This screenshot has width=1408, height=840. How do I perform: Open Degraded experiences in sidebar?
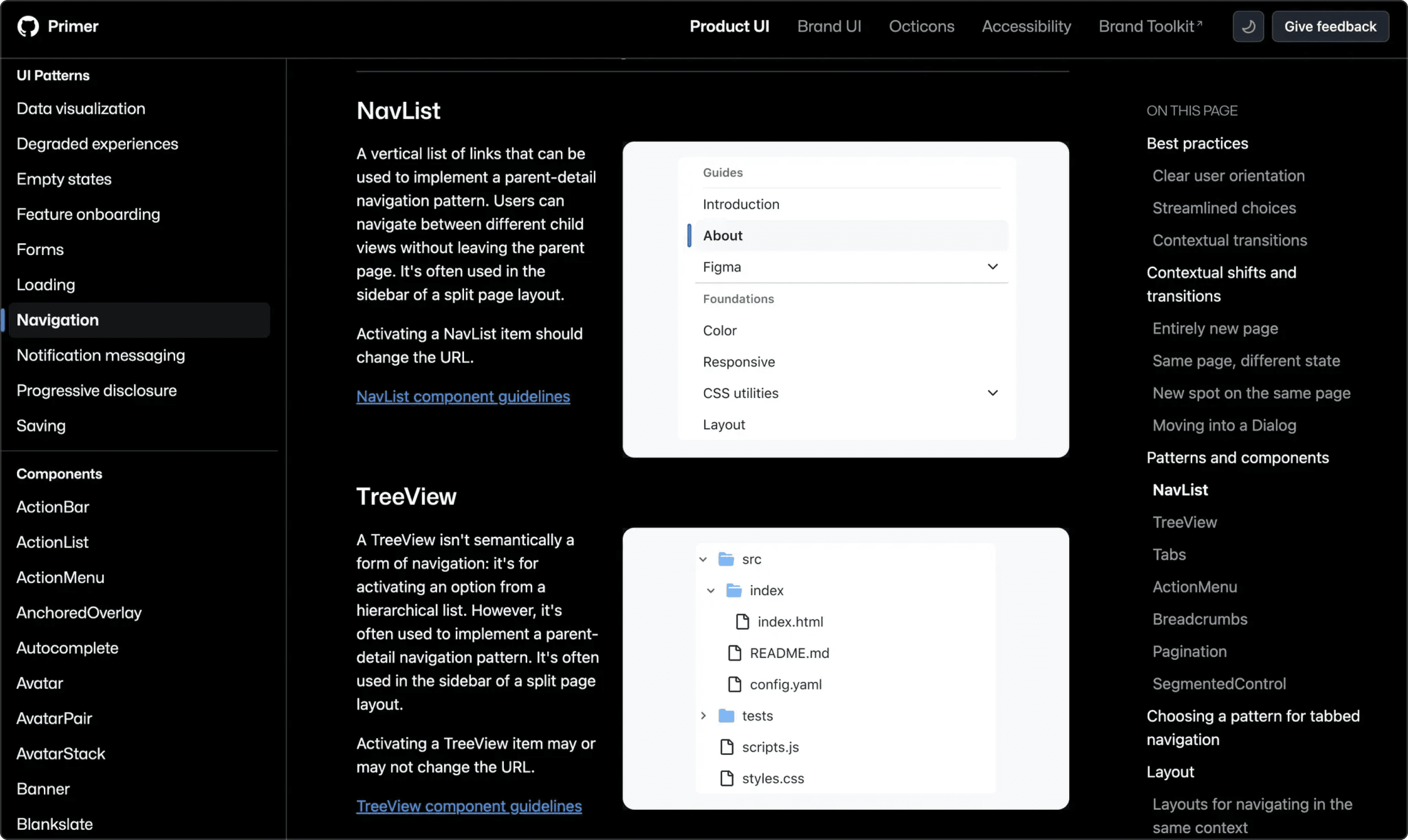point(97,144)
